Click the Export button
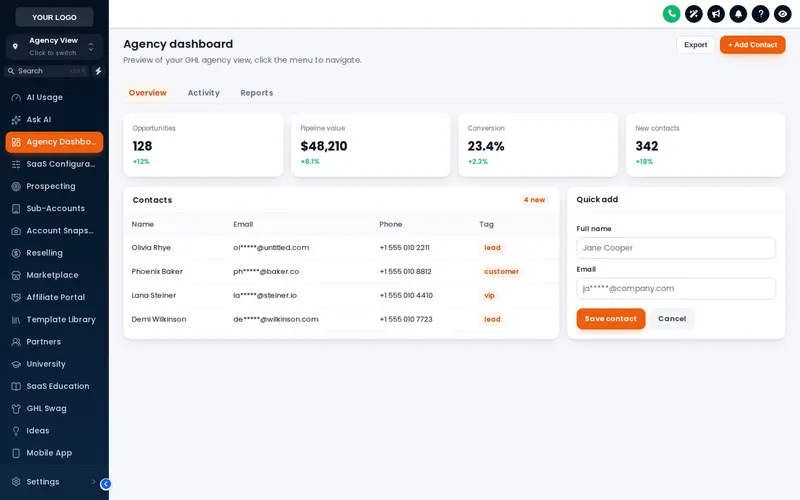The height and width of the screenshot is (500, 800). [x=695, y=45]
